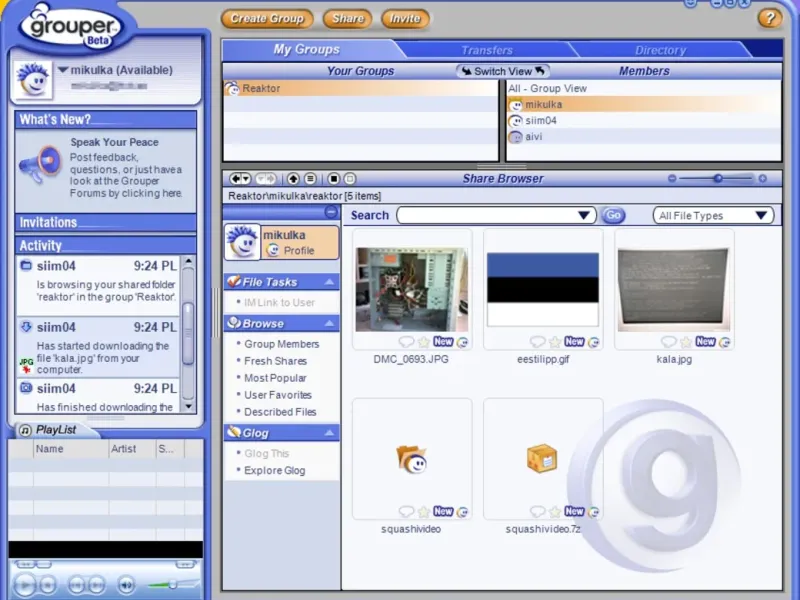This screenshot has height=600, width=800.
Task: Toggle favorite star under kala.jpg
Action: coord(686,342)
